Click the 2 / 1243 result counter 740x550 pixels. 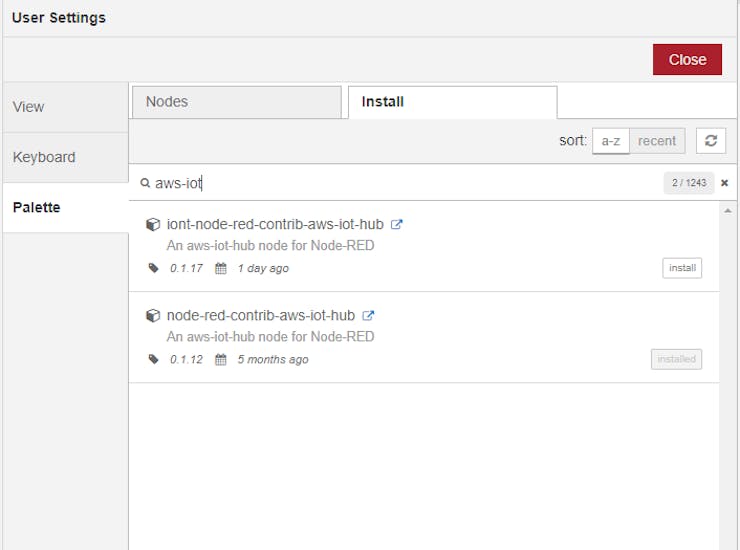point(689,183)
